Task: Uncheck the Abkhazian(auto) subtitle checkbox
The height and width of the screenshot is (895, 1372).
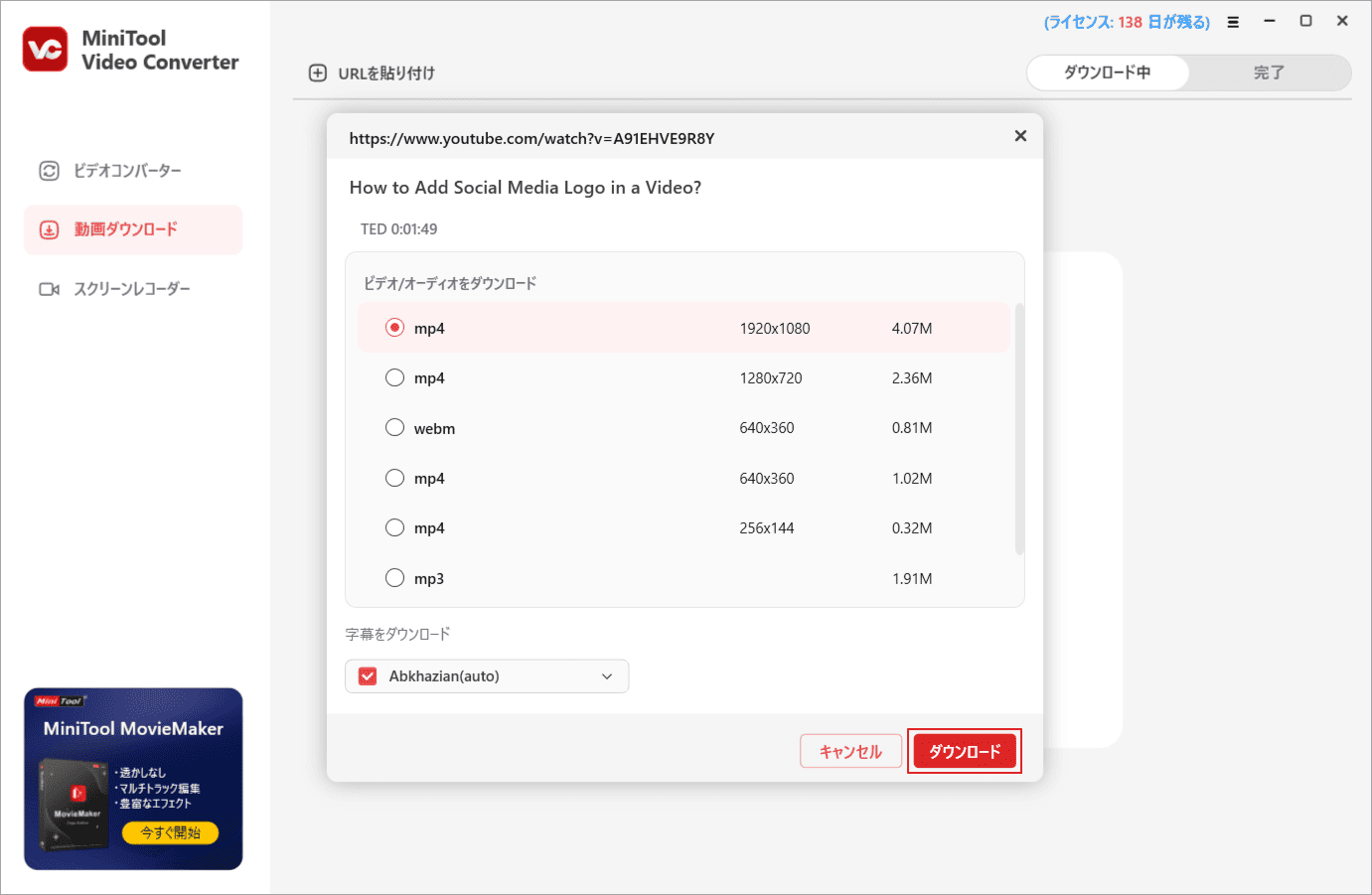Action: 368,676
